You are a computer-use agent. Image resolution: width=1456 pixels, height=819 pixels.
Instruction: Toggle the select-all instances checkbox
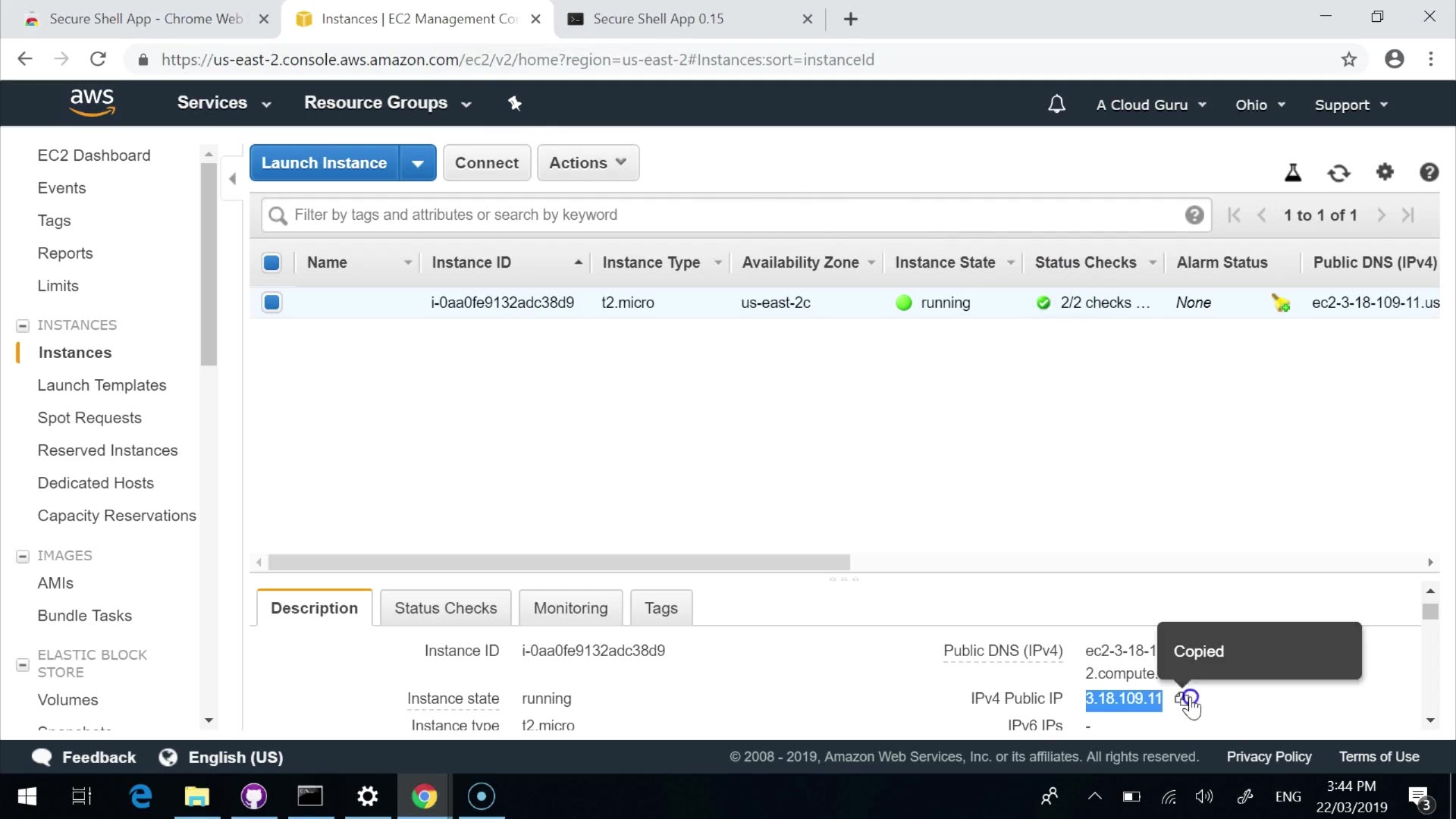[x=271, y=262]
